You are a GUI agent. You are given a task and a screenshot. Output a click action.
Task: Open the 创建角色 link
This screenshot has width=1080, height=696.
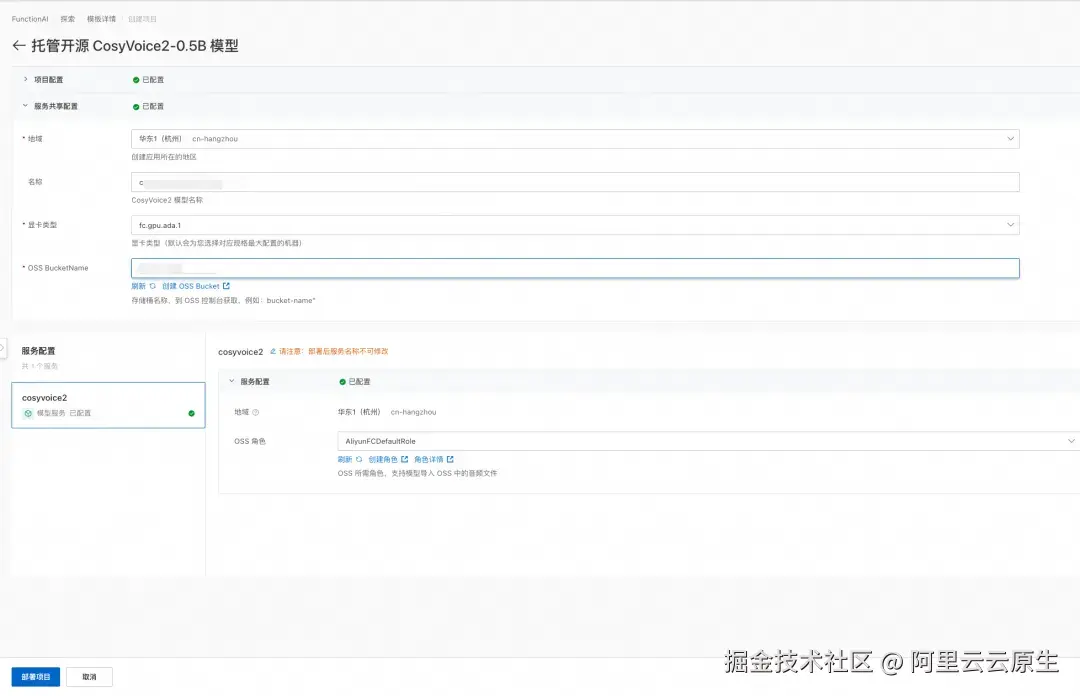(x=388, y=460)
